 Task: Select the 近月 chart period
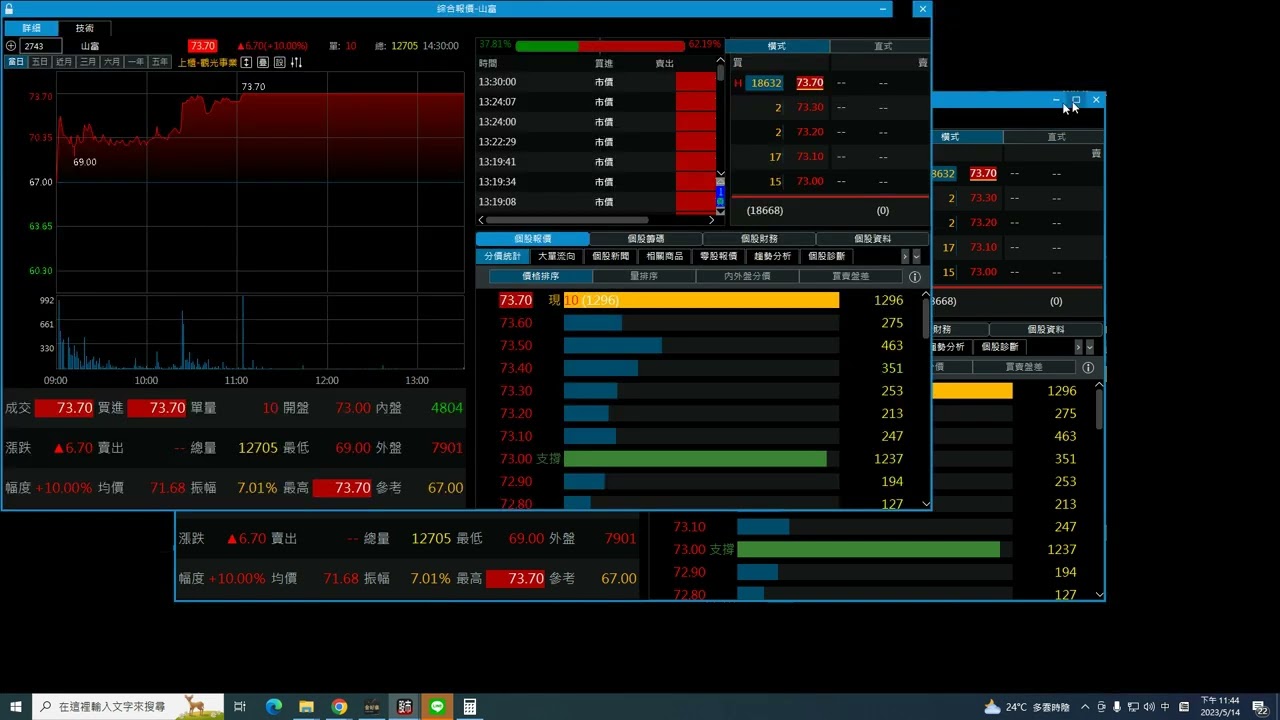coord(64,62)
